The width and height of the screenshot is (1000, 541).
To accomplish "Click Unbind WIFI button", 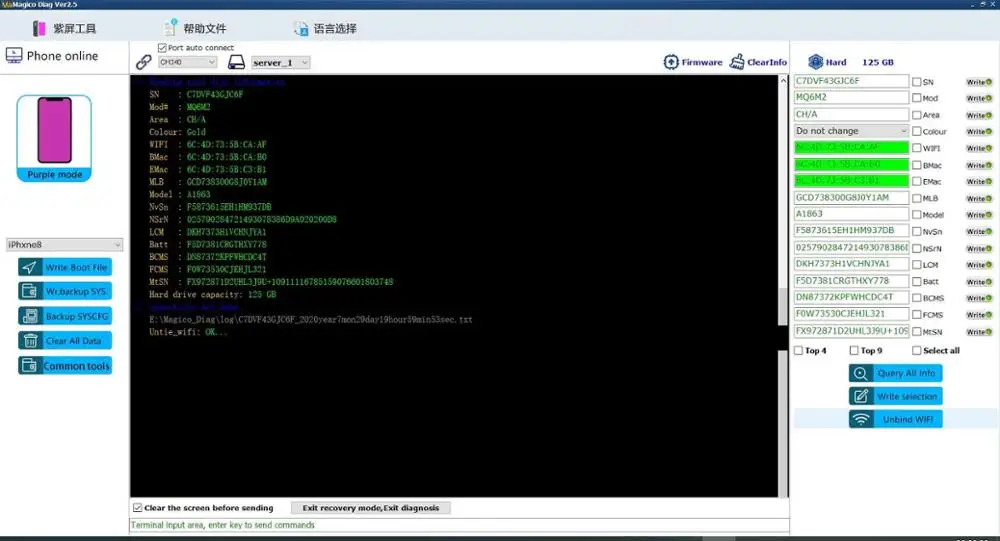I will (895, 419).
